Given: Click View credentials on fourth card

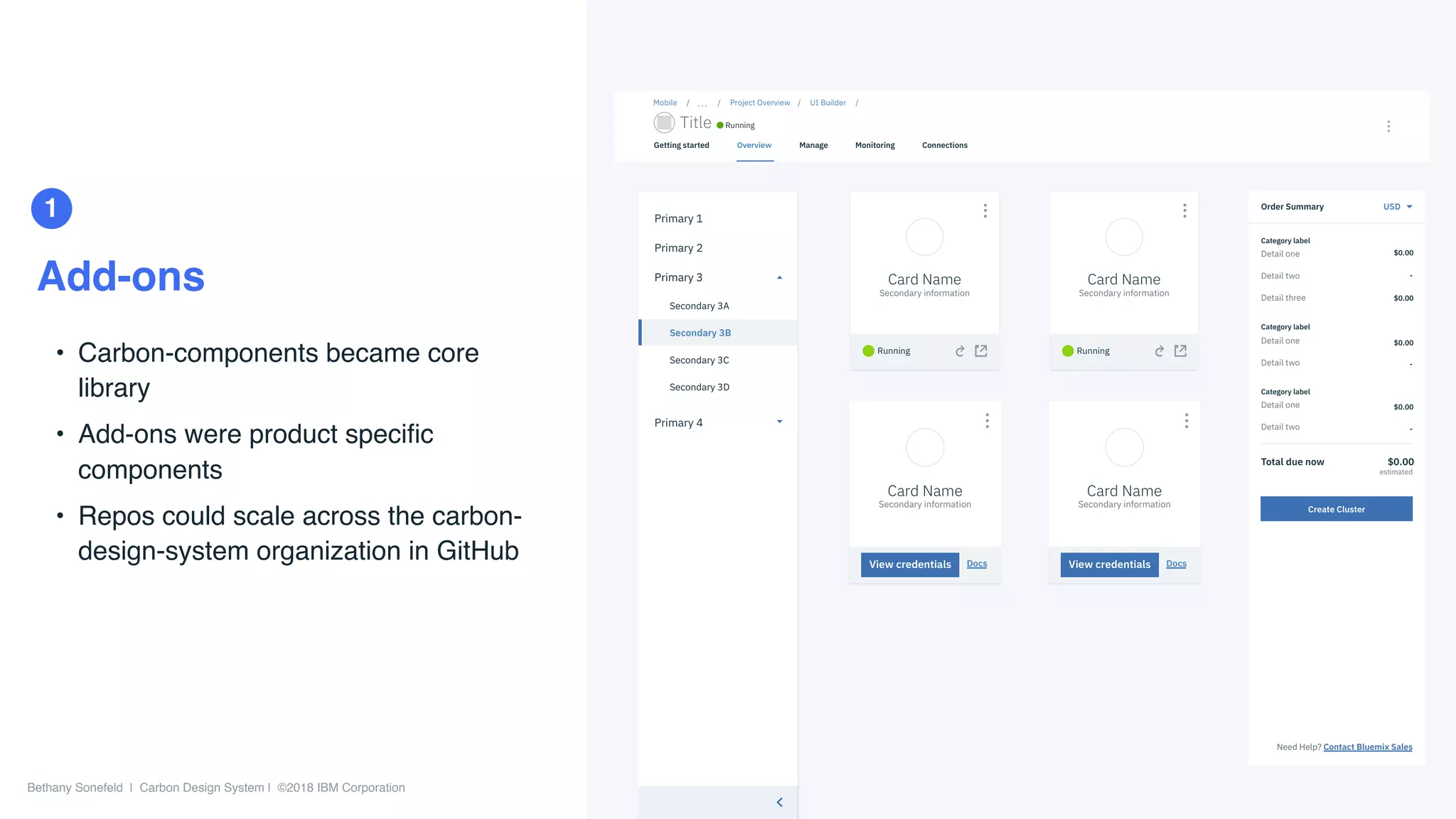Looking at the screenshot, I should [x=1110, y=564].
